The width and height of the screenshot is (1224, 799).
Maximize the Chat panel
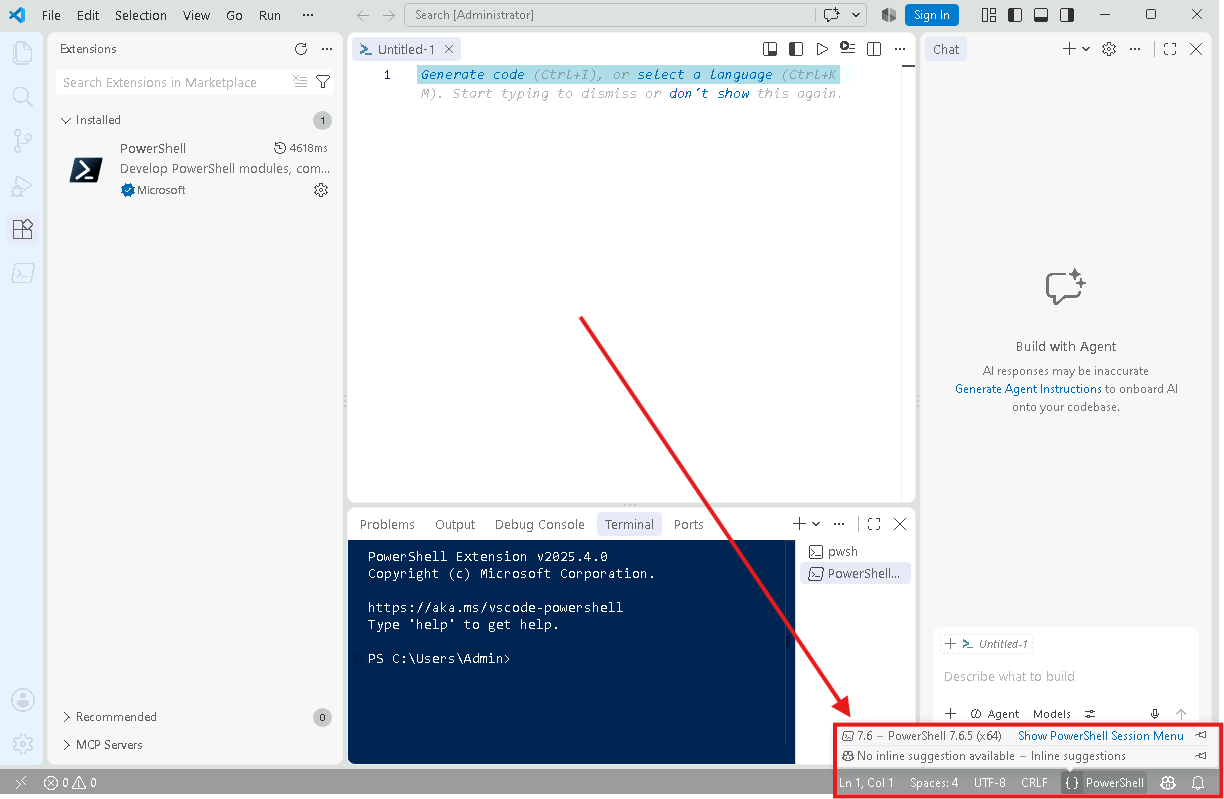point(1170,49)
